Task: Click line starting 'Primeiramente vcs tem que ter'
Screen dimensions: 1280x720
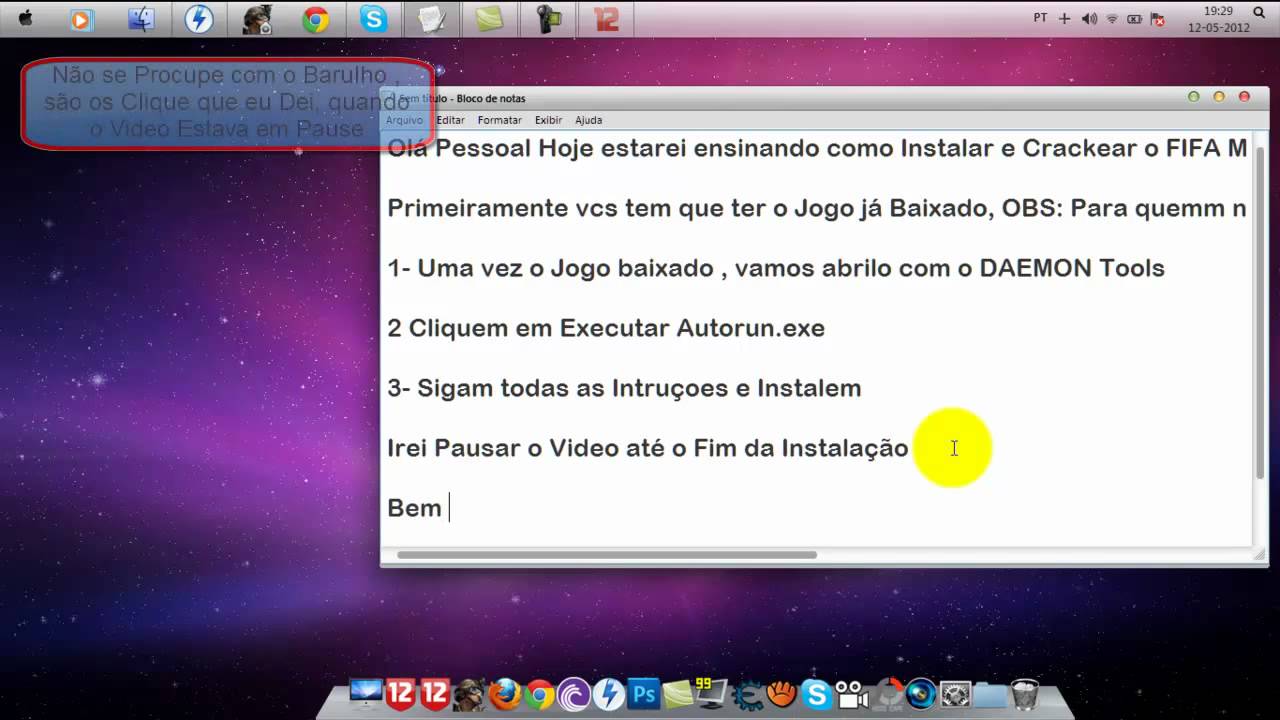Action: pyautogui.click(x=817, y=208)
